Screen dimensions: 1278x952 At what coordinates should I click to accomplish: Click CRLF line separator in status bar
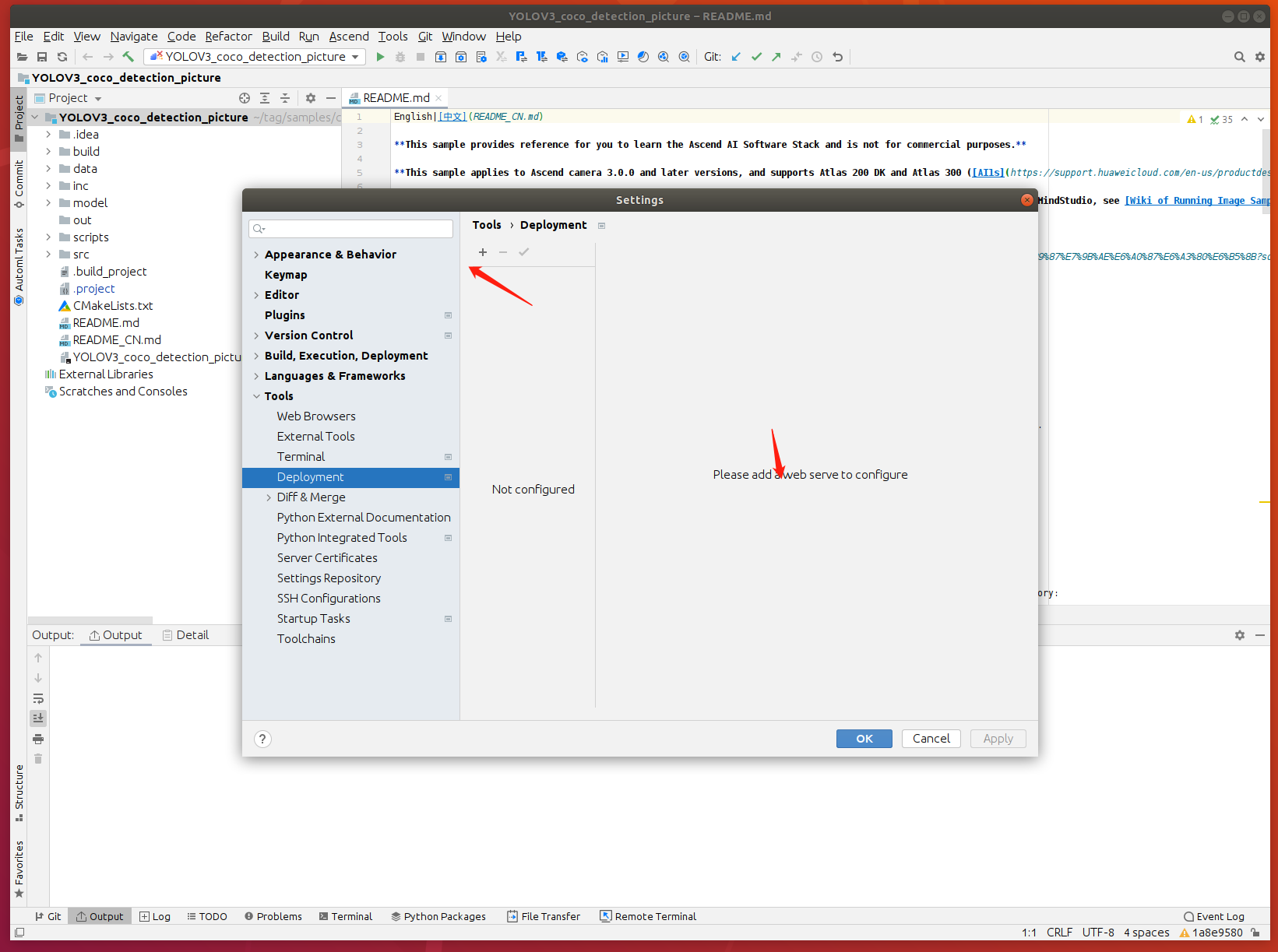click(x=1059, y=933)
